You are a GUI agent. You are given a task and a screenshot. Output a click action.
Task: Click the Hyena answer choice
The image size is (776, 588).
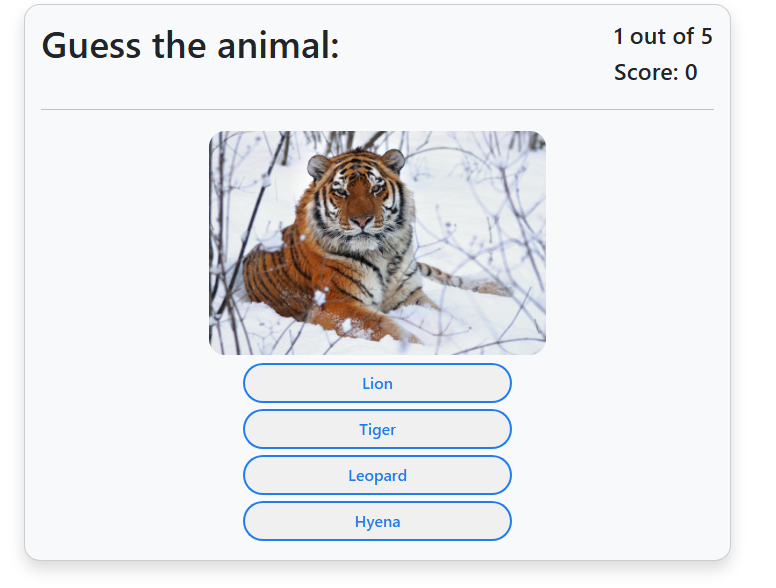377,521
